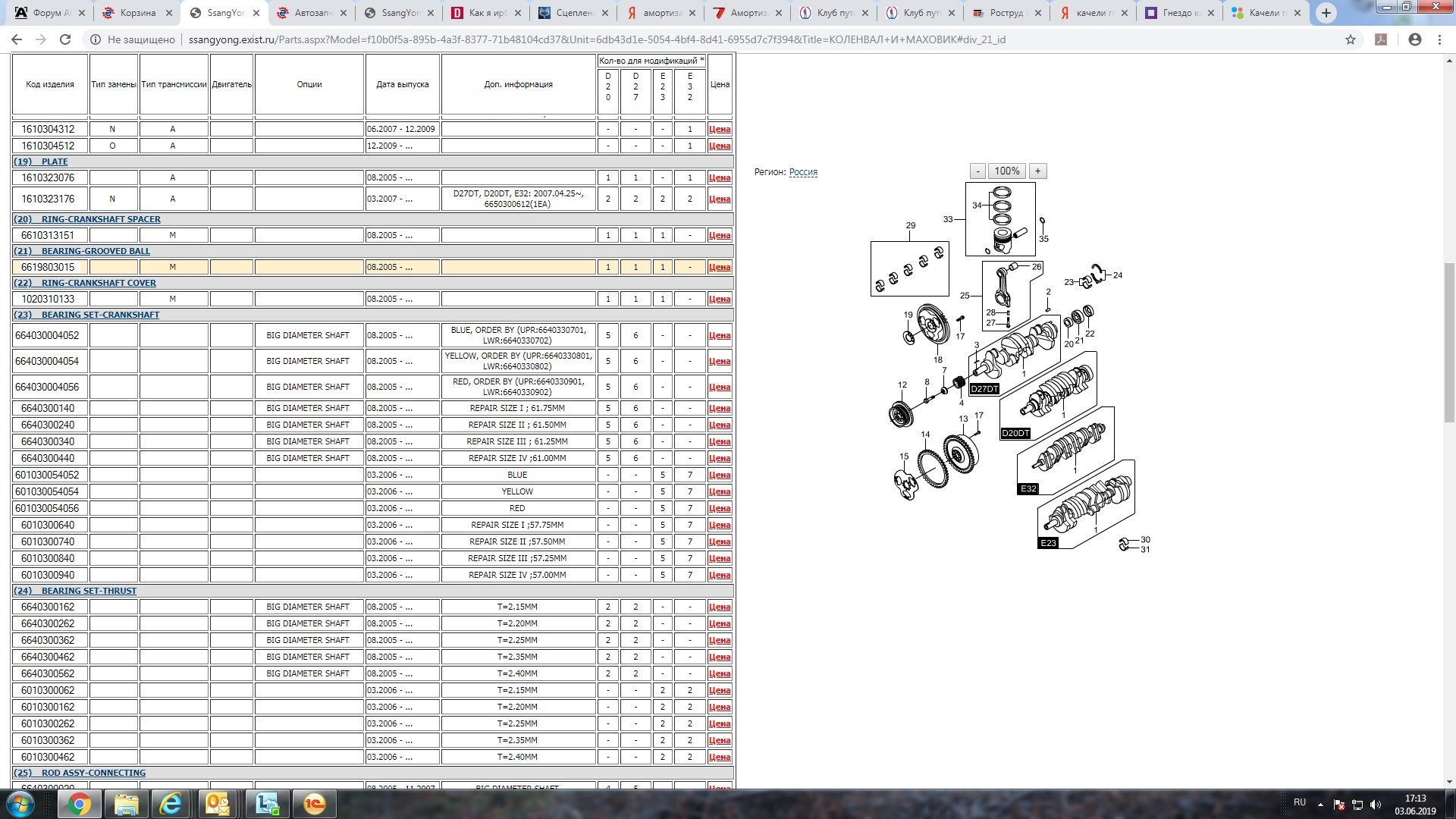Open File Explorer from taskbar
The image size is (1456, 819).
pos(126,804)
